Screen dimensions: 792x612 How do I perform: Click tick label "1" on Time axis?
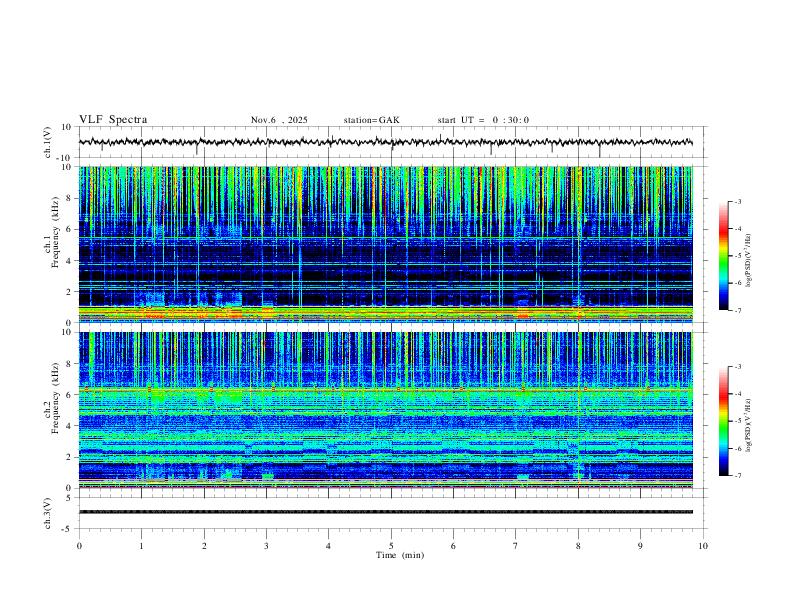click(x=141, y=546)
